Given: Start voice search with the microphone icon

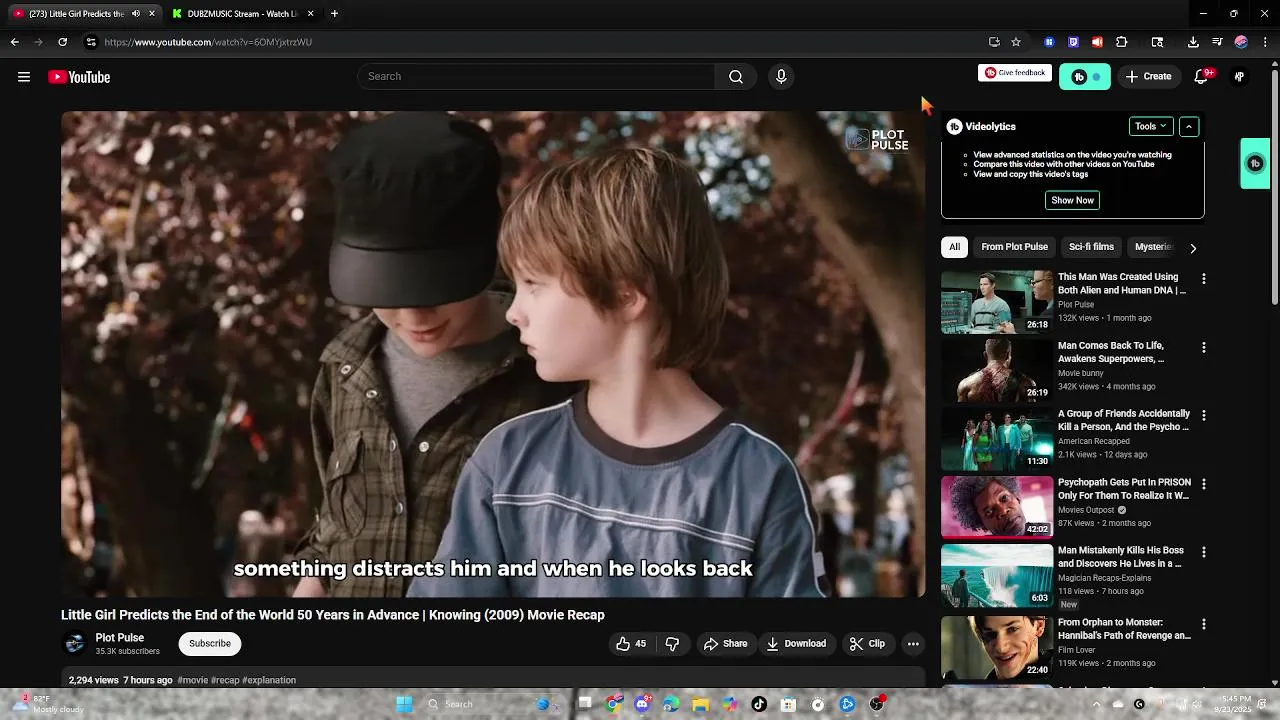Looking at the screenshot, I should [x=781, y=77].
